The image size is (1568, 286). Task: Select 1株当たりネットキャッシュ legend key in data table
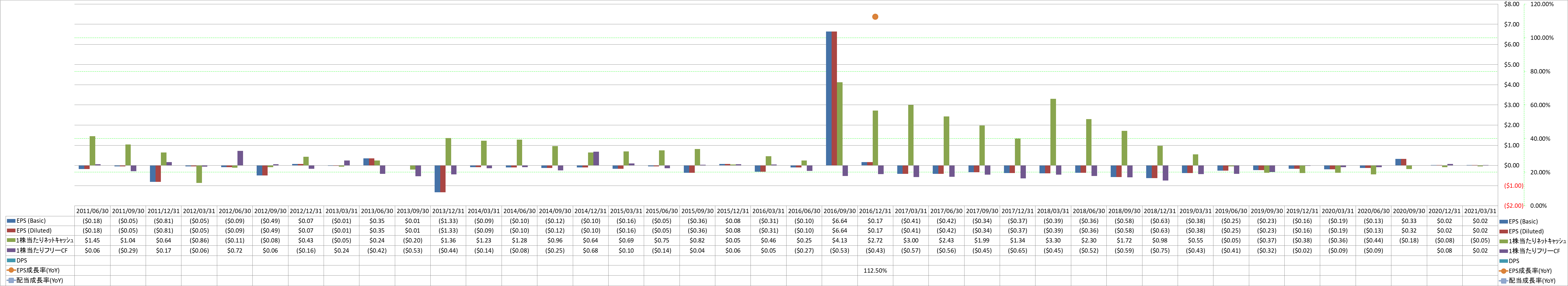11,241
